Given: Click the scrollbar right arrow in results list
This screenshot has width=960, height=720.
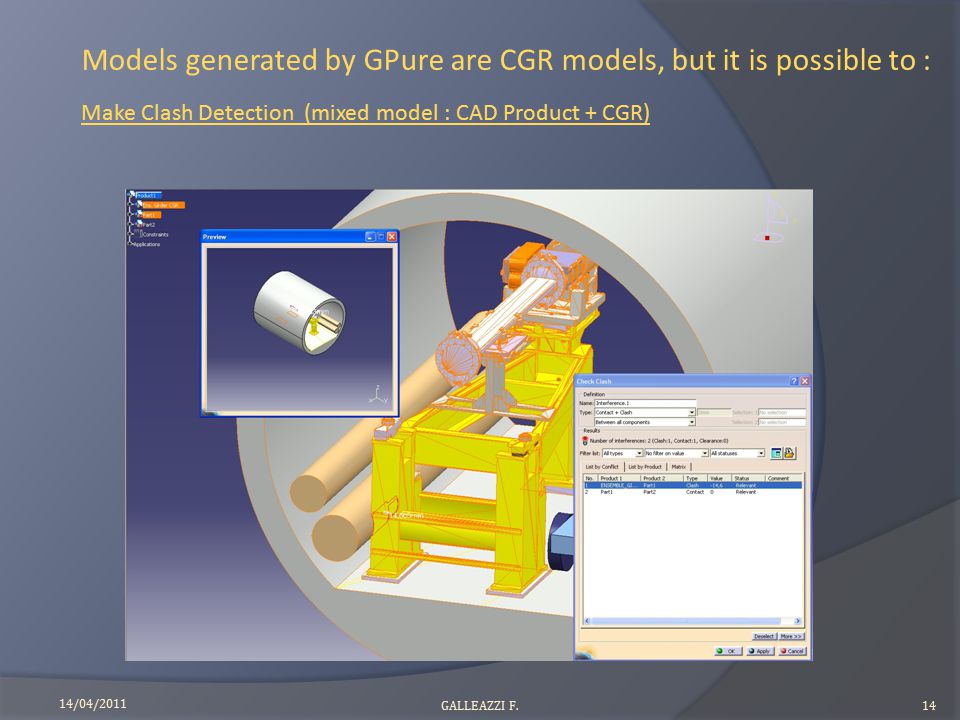Looking at the screenshot, I should pyautogui.click(x=797, y=621).
